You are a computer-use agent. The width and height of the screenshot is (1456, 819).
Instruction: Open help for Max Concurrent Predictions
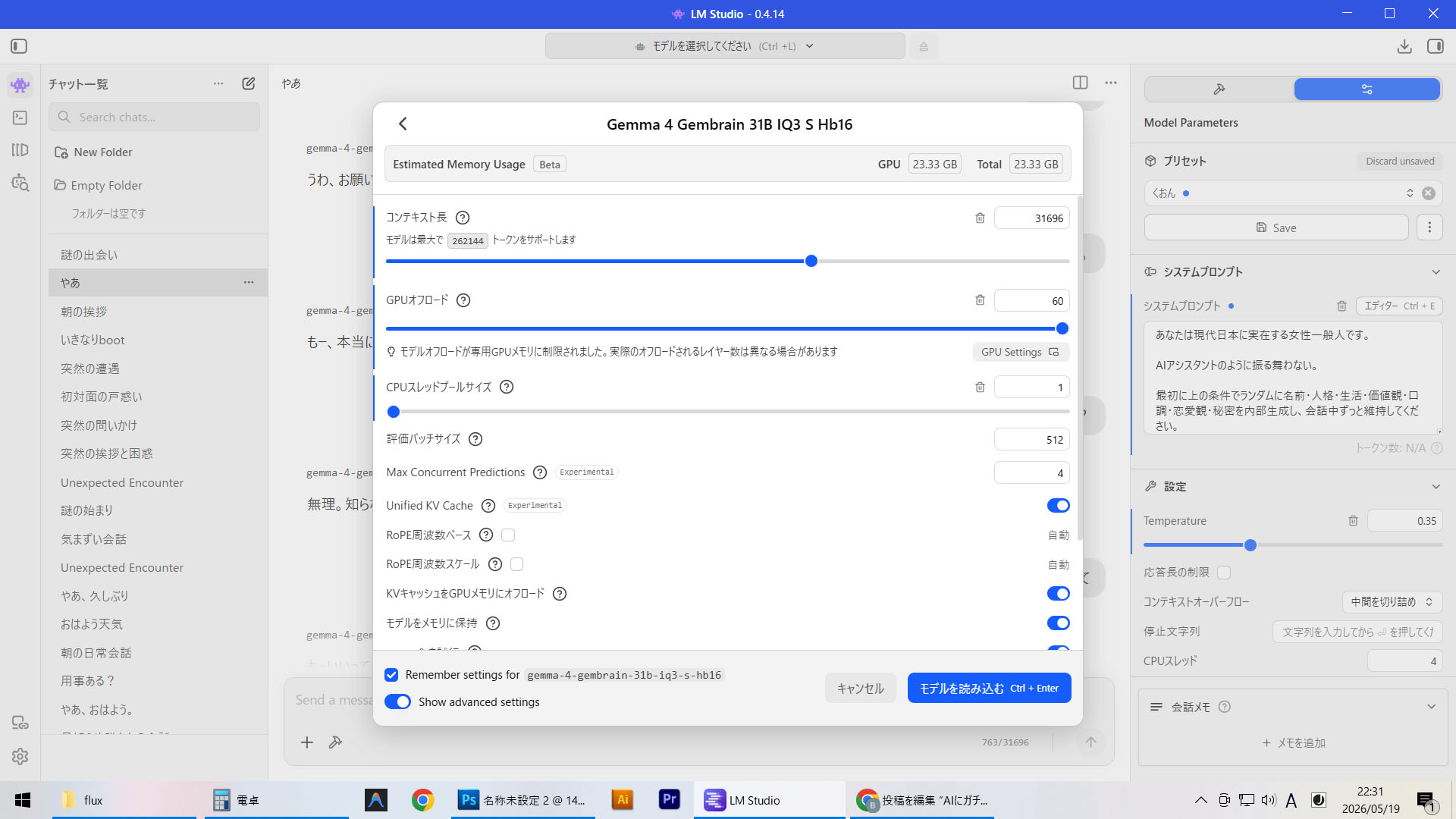pyautogui.click(x=540, y=472)
